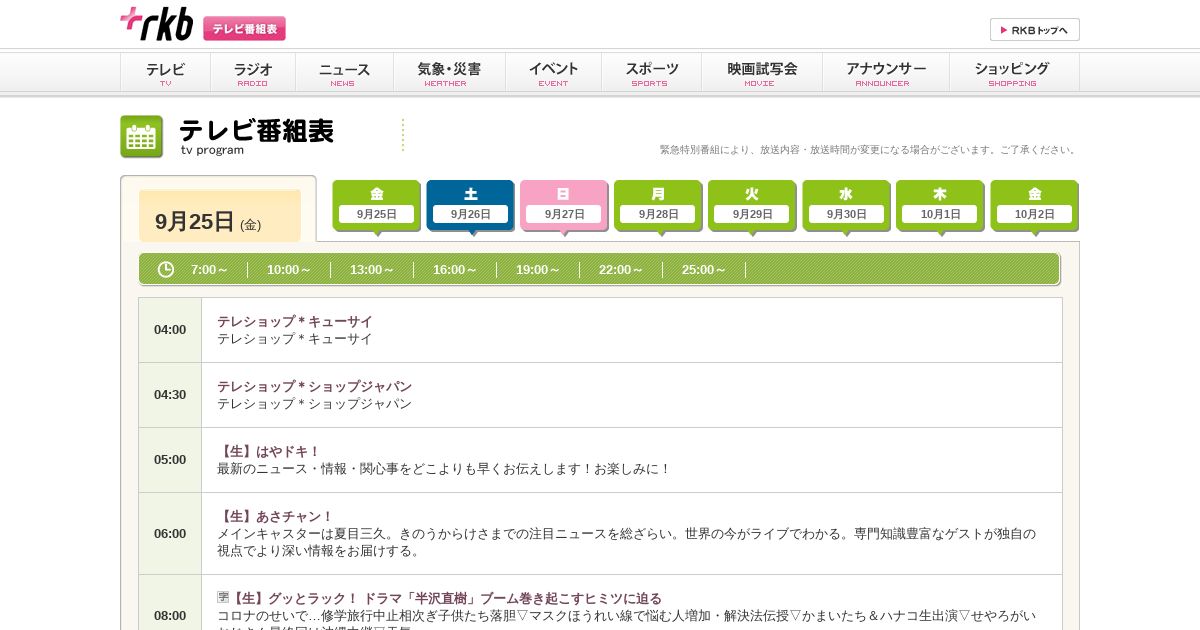Viewport: 1200px width, 630px height.
Task: Click the clock icon in time bar
Action: 166,269
